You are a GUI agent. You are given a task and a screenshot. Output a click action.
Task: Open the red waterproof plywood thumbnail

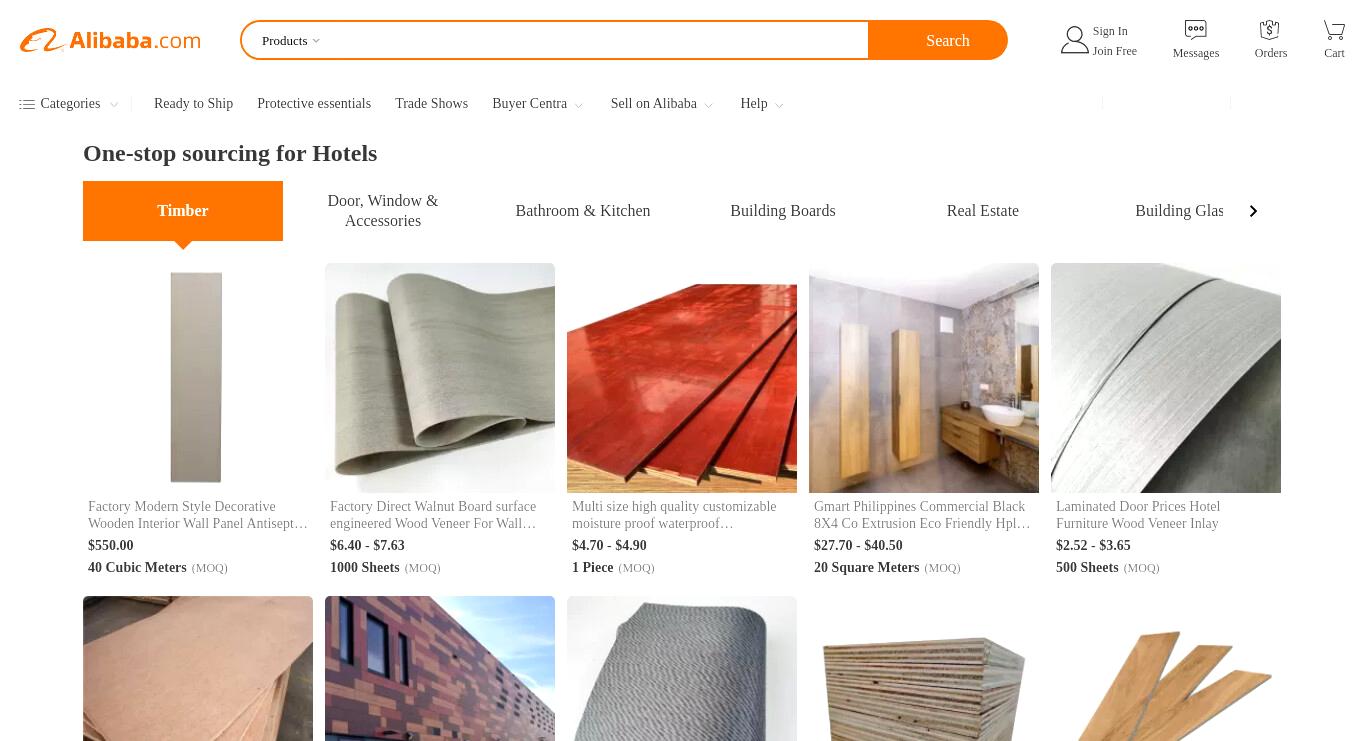(682, 378)
